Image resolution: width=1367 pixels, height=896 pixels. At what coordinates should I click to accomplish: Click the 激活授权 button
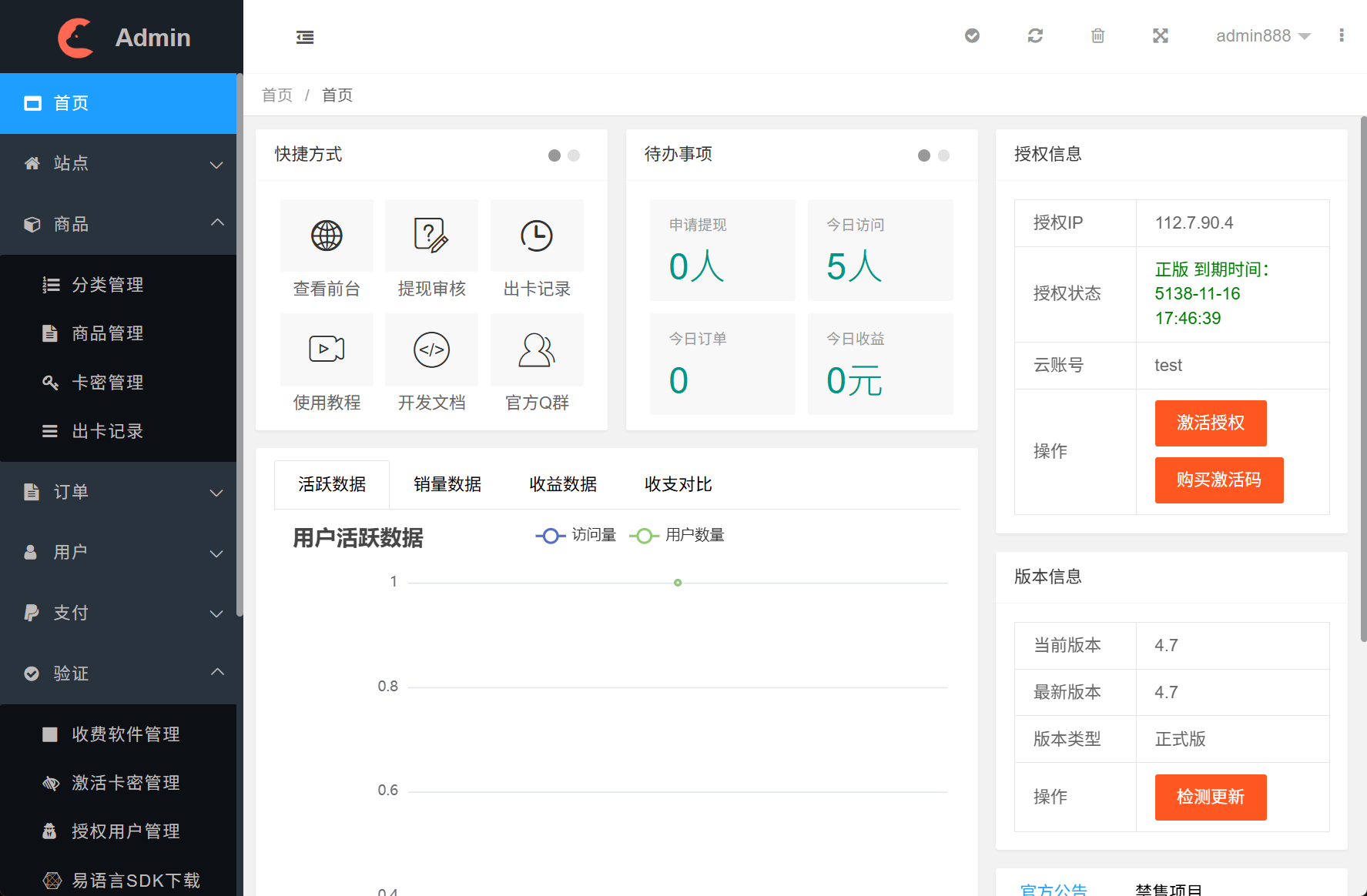[x=1210, y=423]
